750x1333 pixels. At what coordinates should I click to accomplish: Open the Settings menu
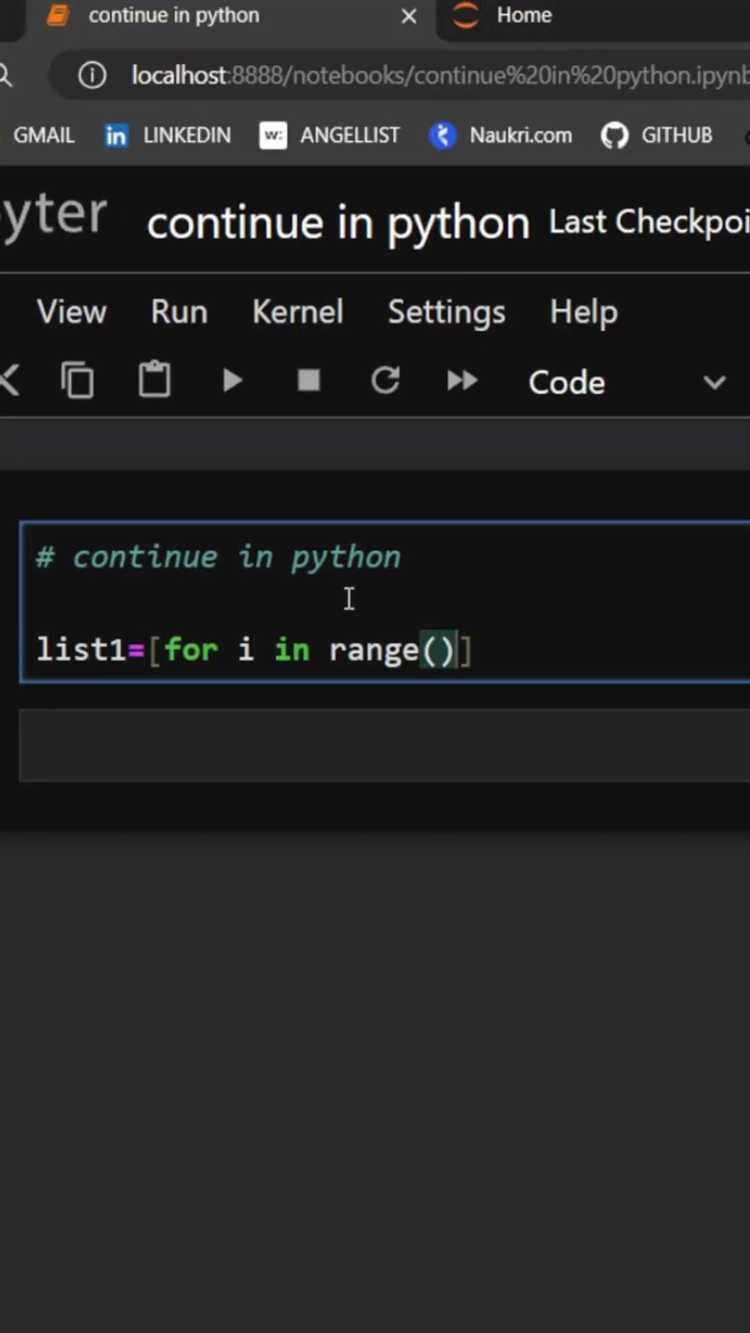point(446,312)
